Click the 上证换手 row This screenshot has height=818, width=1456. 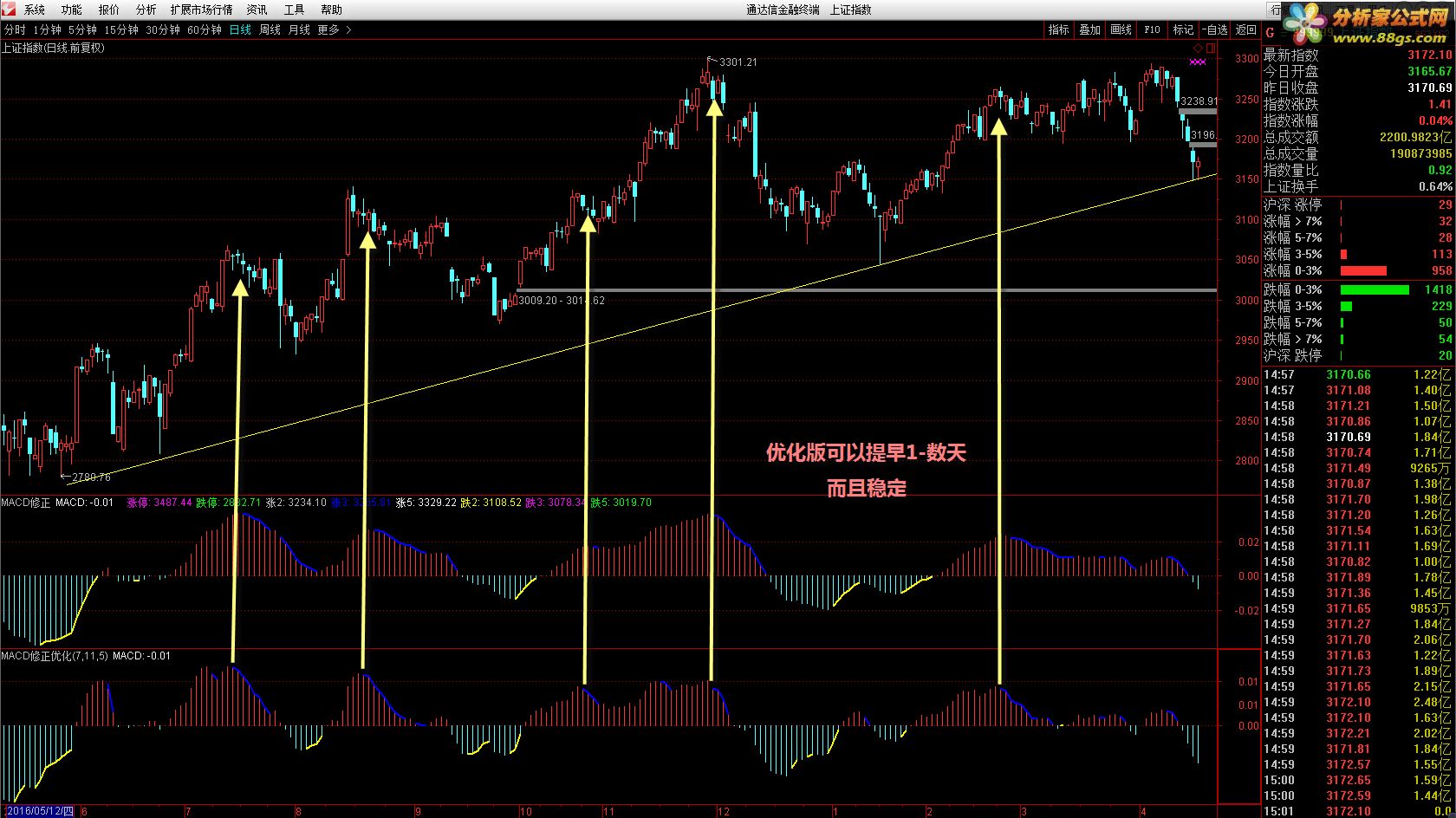[1357, 186]
